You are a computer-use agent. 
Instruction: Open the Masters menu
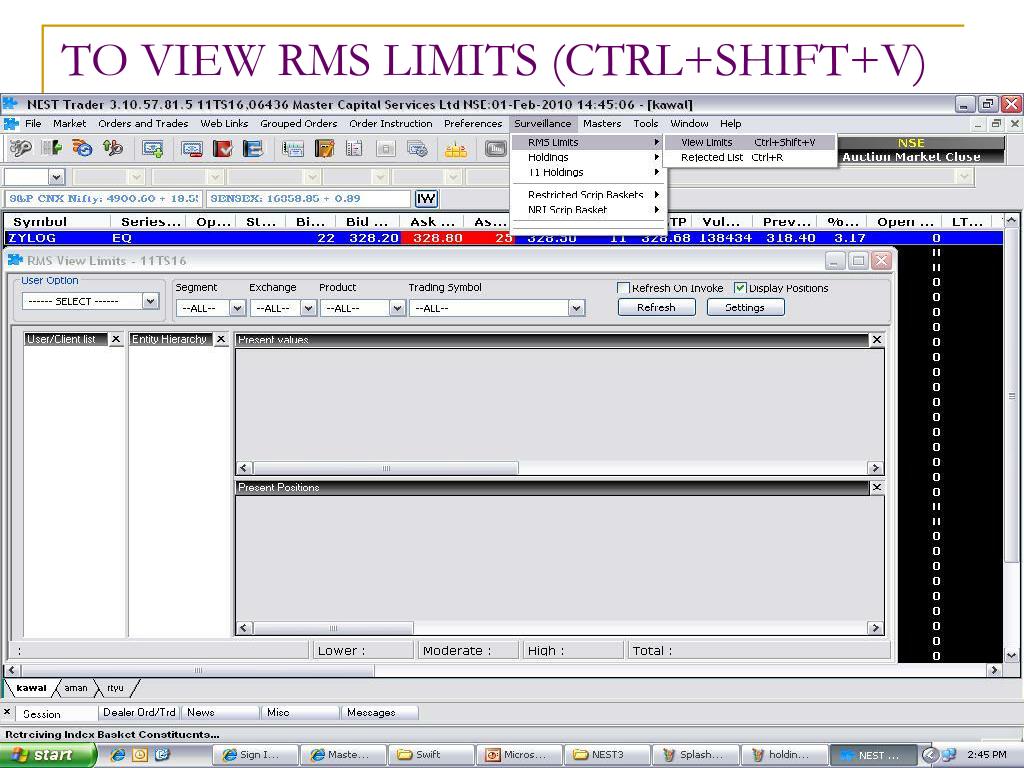[601, 123]
